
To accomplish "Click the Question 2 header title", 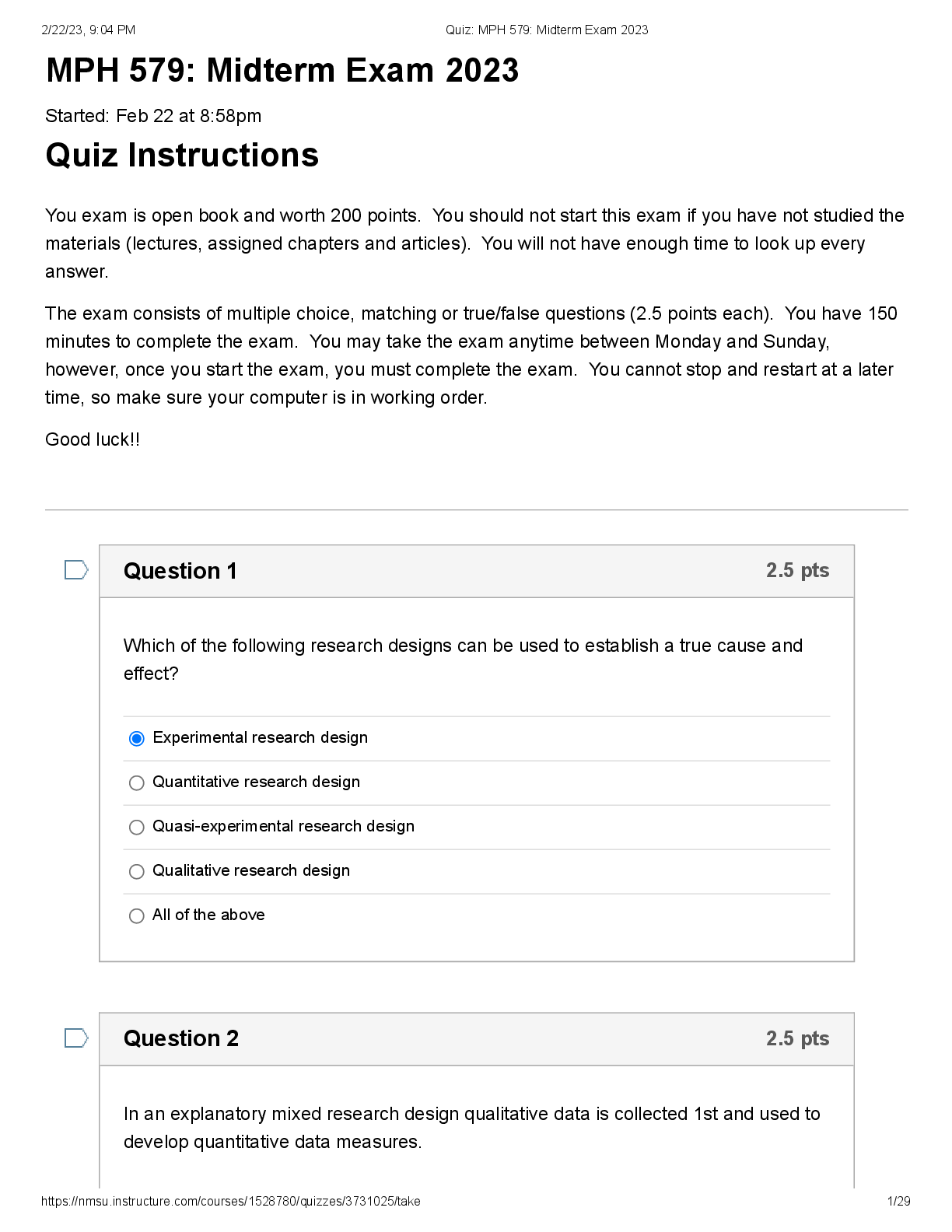I will coord(181,1038).
